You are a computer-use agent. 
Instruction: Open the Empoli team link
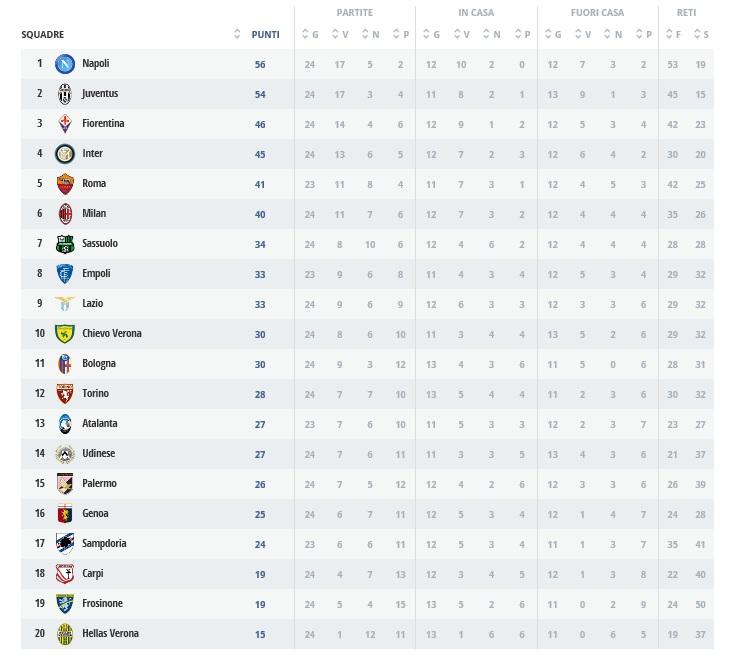point(97,274)
